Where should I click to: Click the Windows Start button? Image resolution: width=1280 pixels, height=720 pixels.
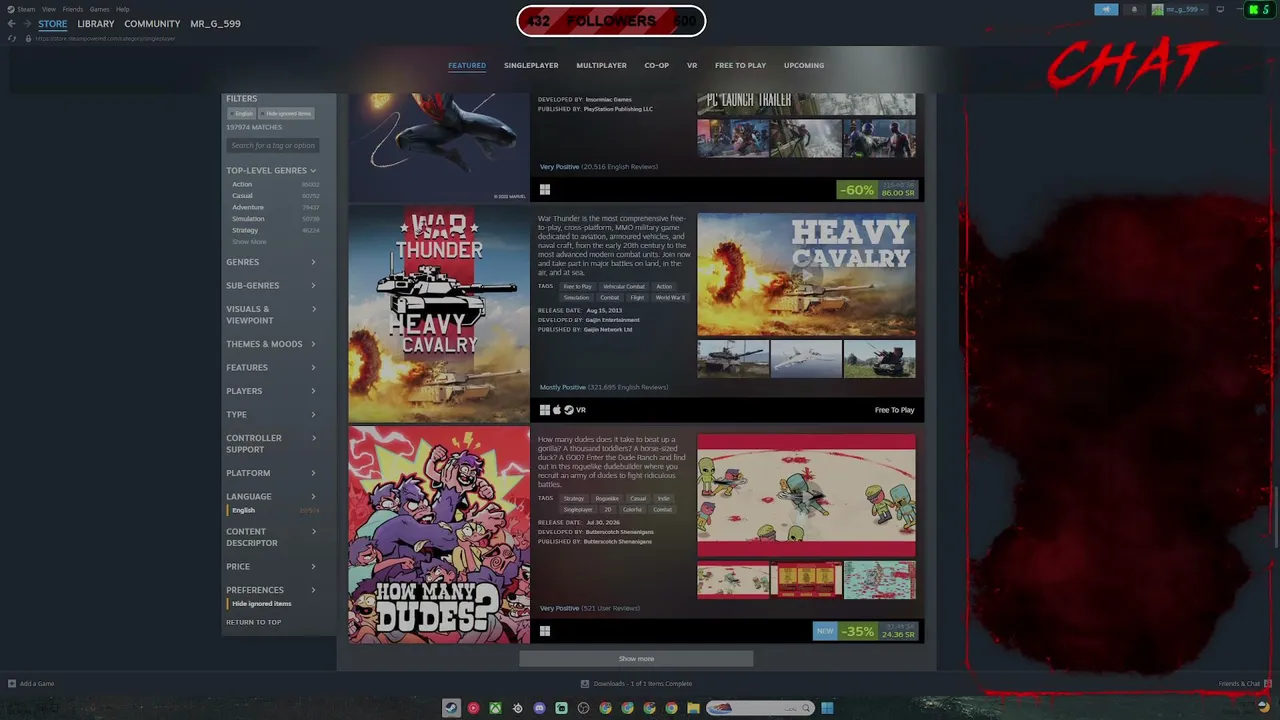coord(827,708)
